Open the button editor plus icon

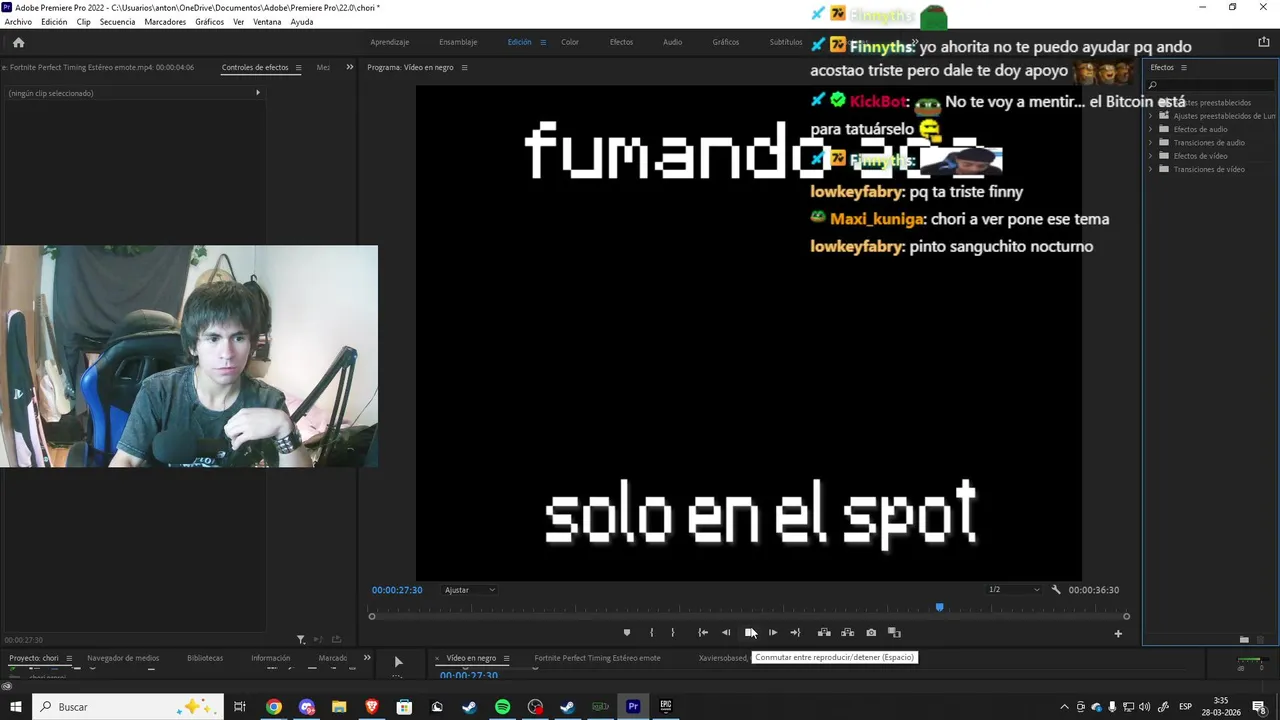(1118, 633)
